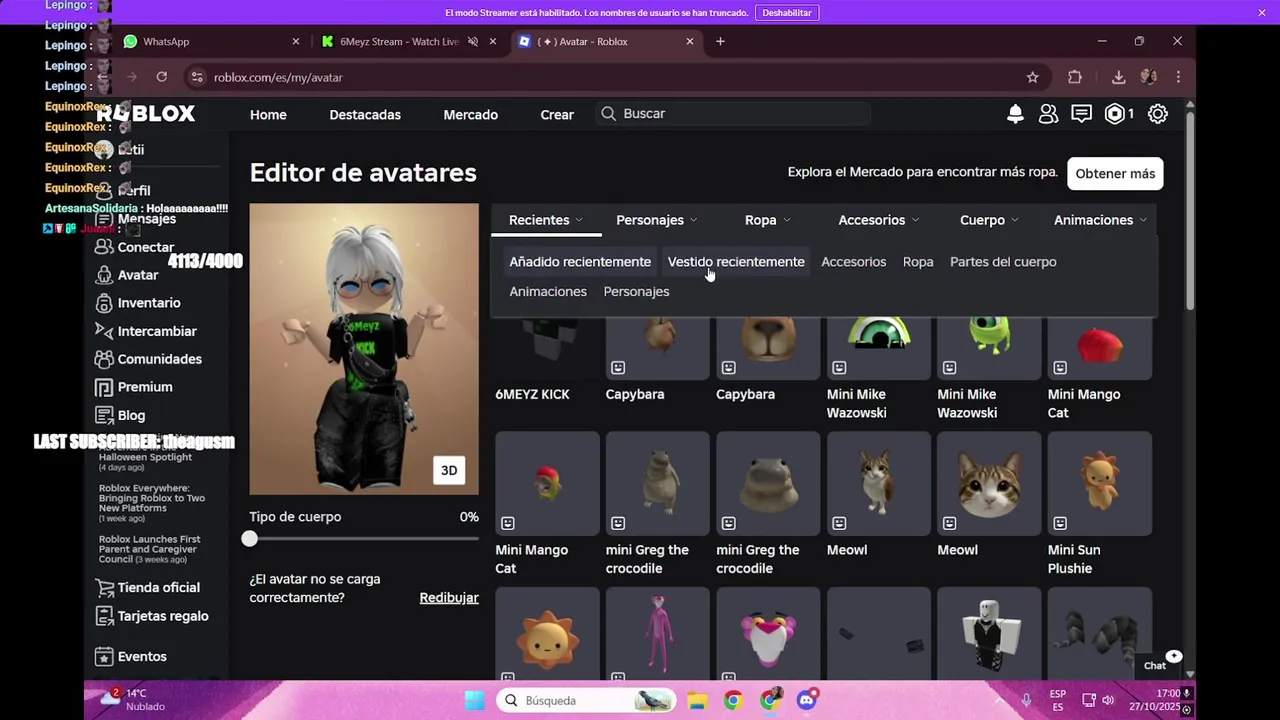Open Inventario in the left sidebar
Image resolution: width=1280 pixels, height=720 pixels.
click(137, 303)
